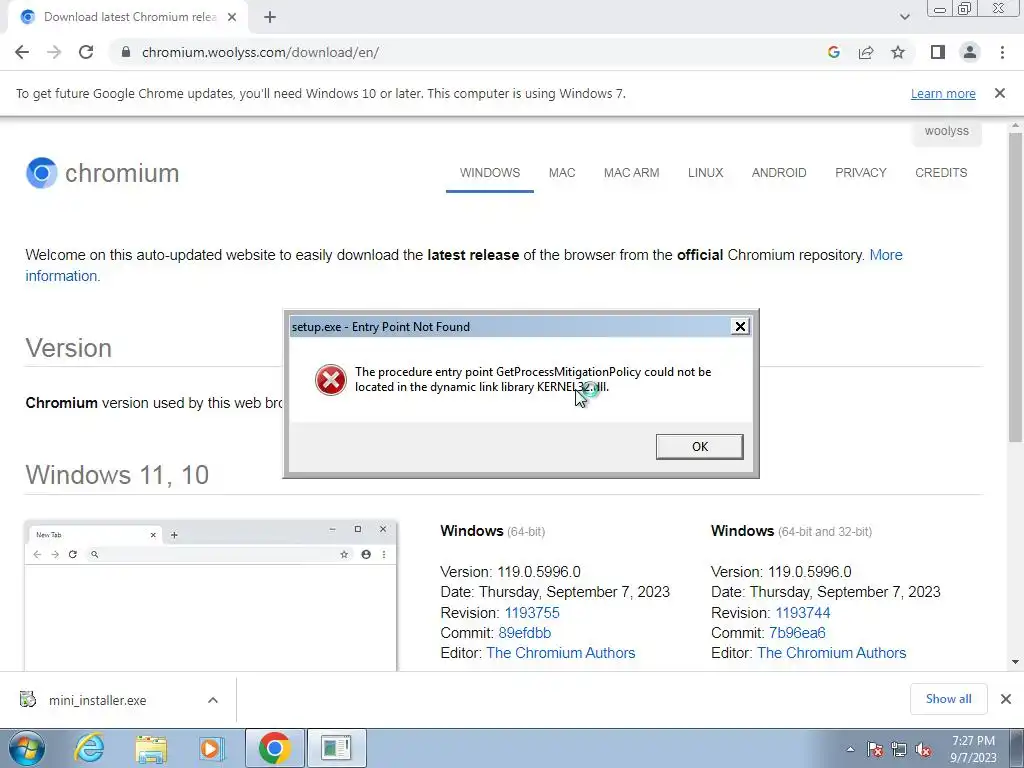The image size is (1024, 768).
Task: Click the network tray icon
Action: (899, 749)
